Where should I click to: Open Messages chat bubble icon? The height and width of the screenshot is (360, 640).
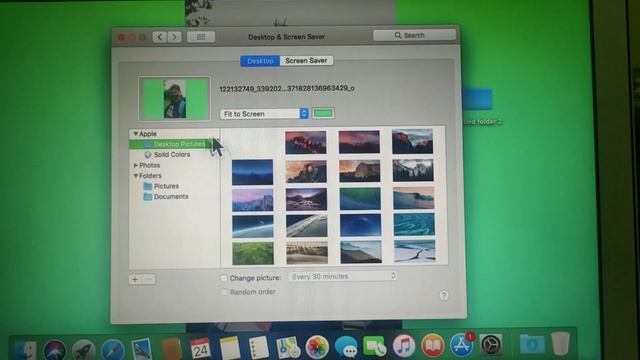(x=346, y=347)
